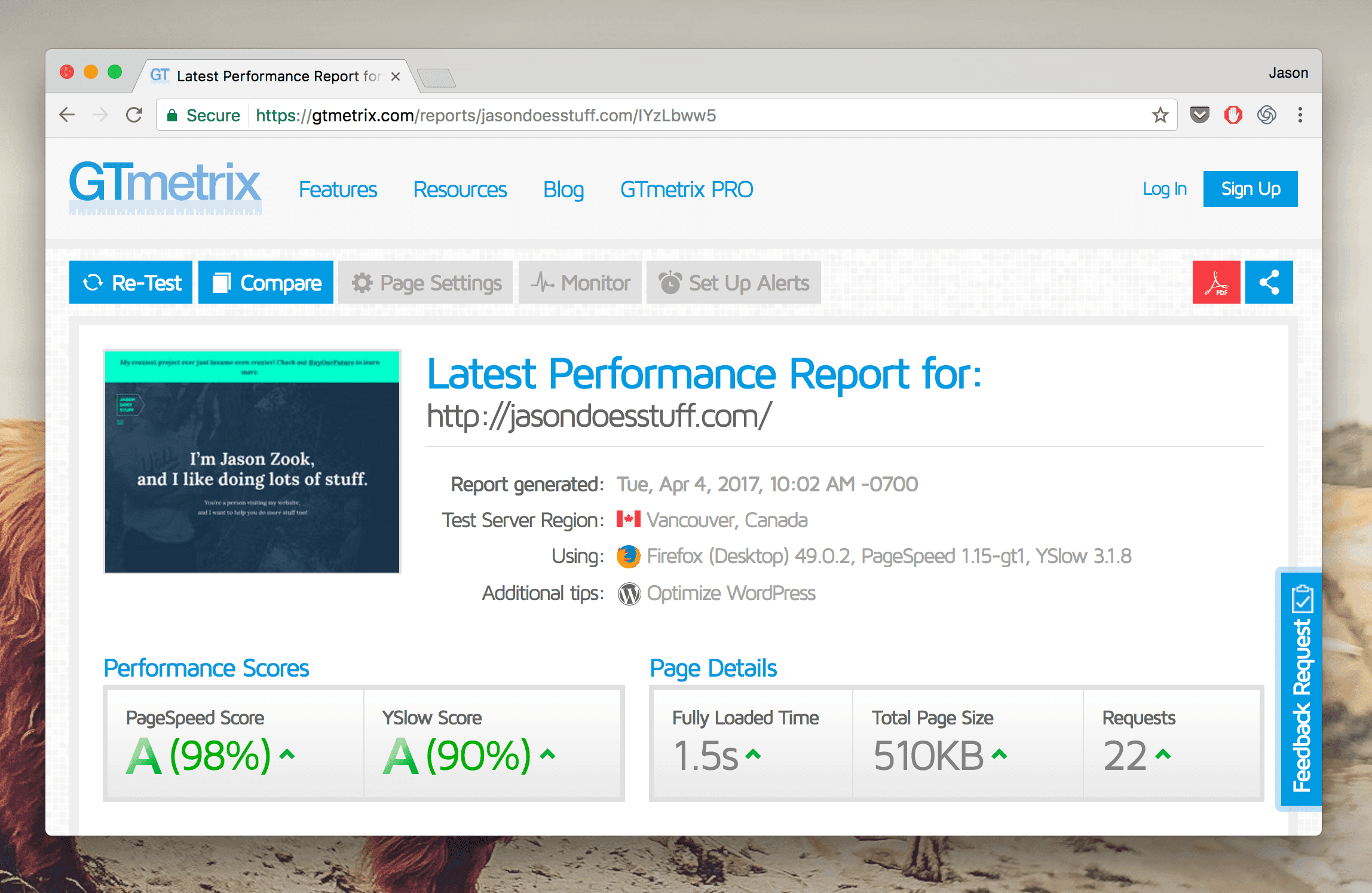The image size is (1372, 893).
Task: Open the Chrome three-dot menu
Action: 1300,115
